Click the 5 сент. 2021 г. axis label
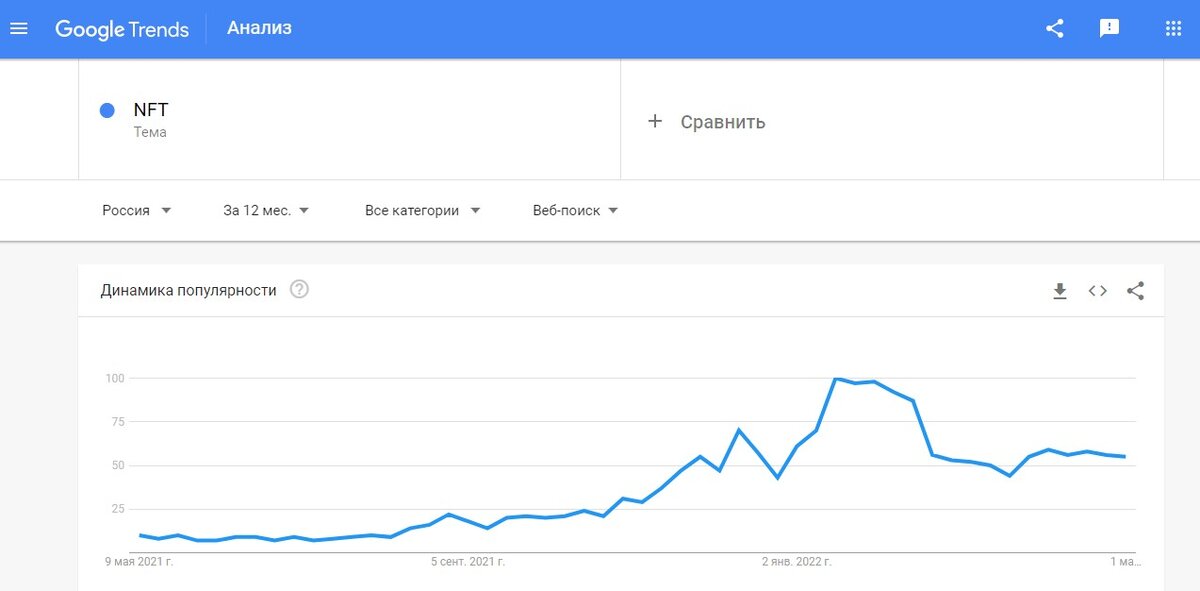1200x591 pixels. (x=468, y=562)
